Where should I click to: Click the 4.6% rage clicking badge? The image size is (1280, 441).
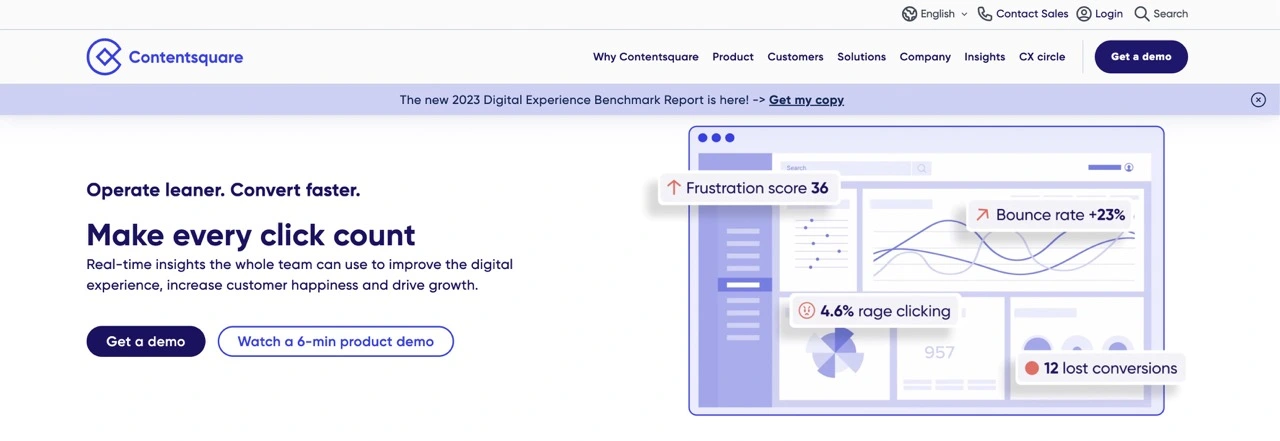pos(877,311)
